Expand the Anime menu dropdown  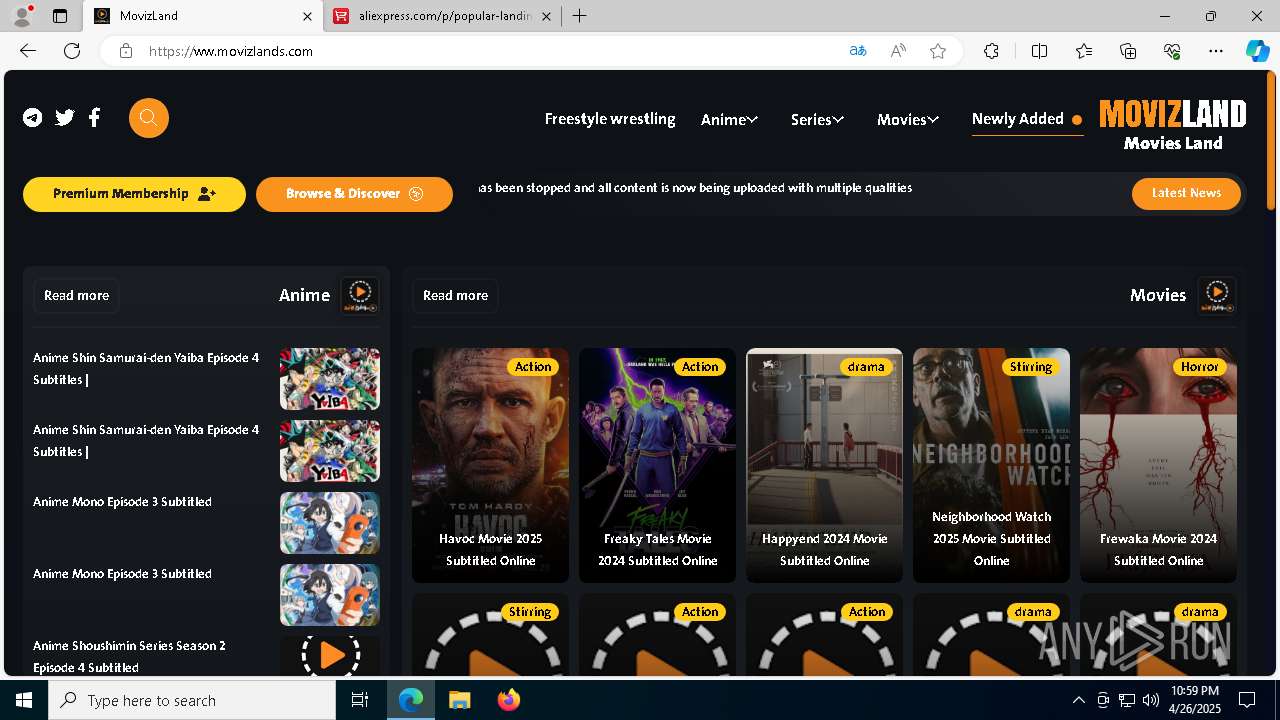click(730, 119)
